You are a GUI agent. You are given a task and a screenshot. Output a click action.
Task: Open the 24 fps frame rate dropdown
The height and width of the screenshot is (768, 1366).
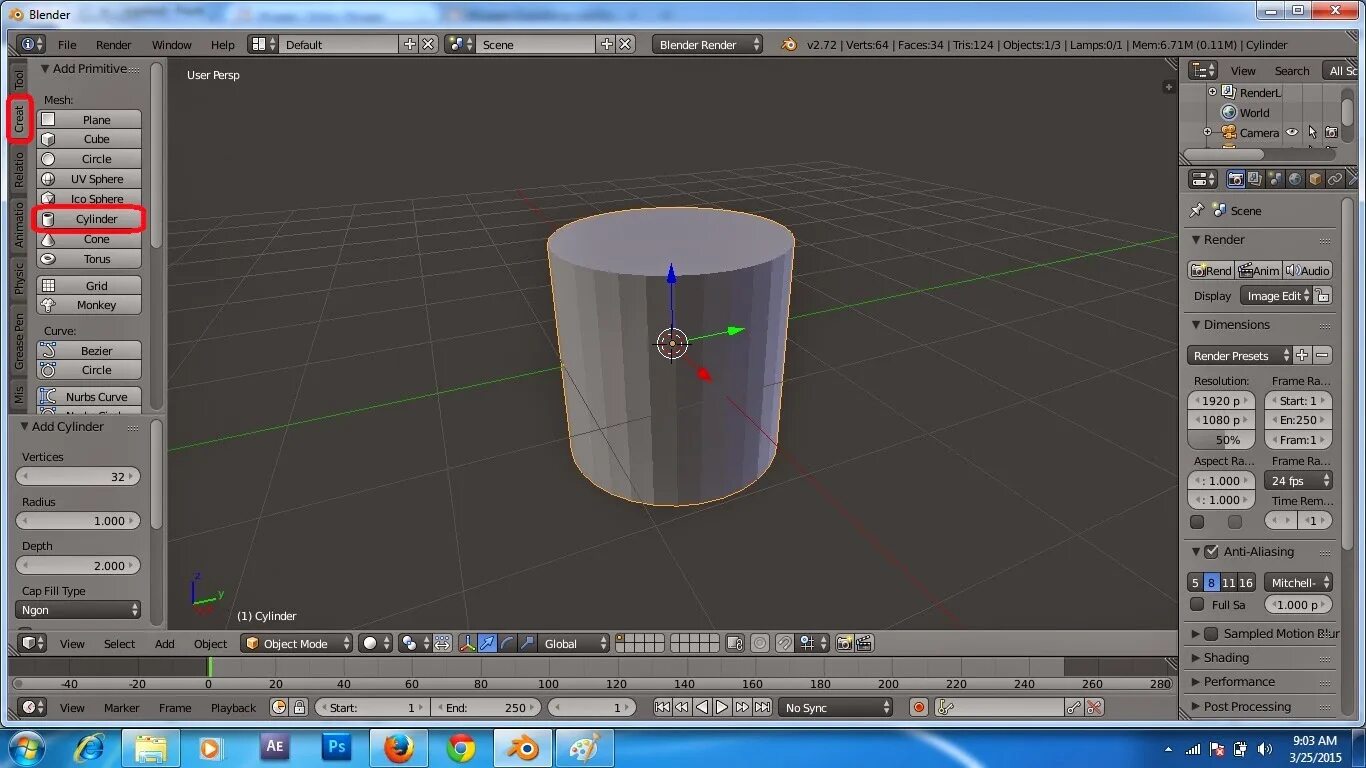[1298, 481]
